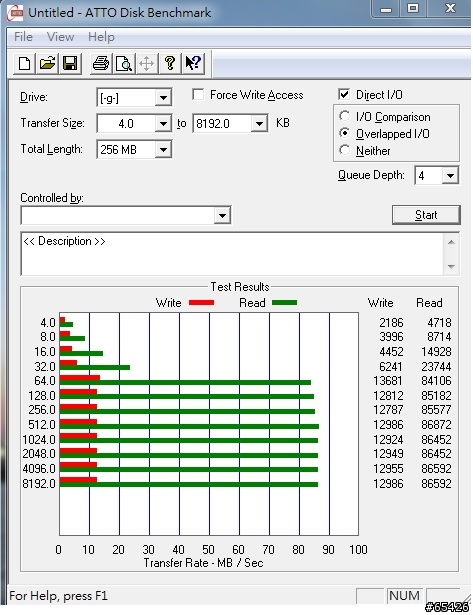Click the write value 13681
The image size is (473, 615).
pos(388,381)
